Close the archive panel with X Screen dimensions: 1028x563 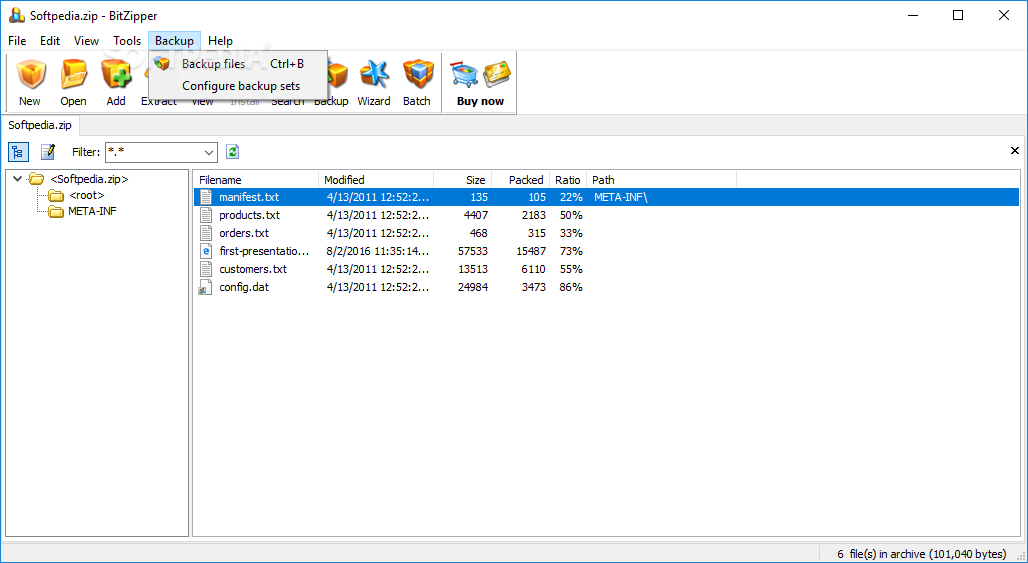coord(1015,151)
